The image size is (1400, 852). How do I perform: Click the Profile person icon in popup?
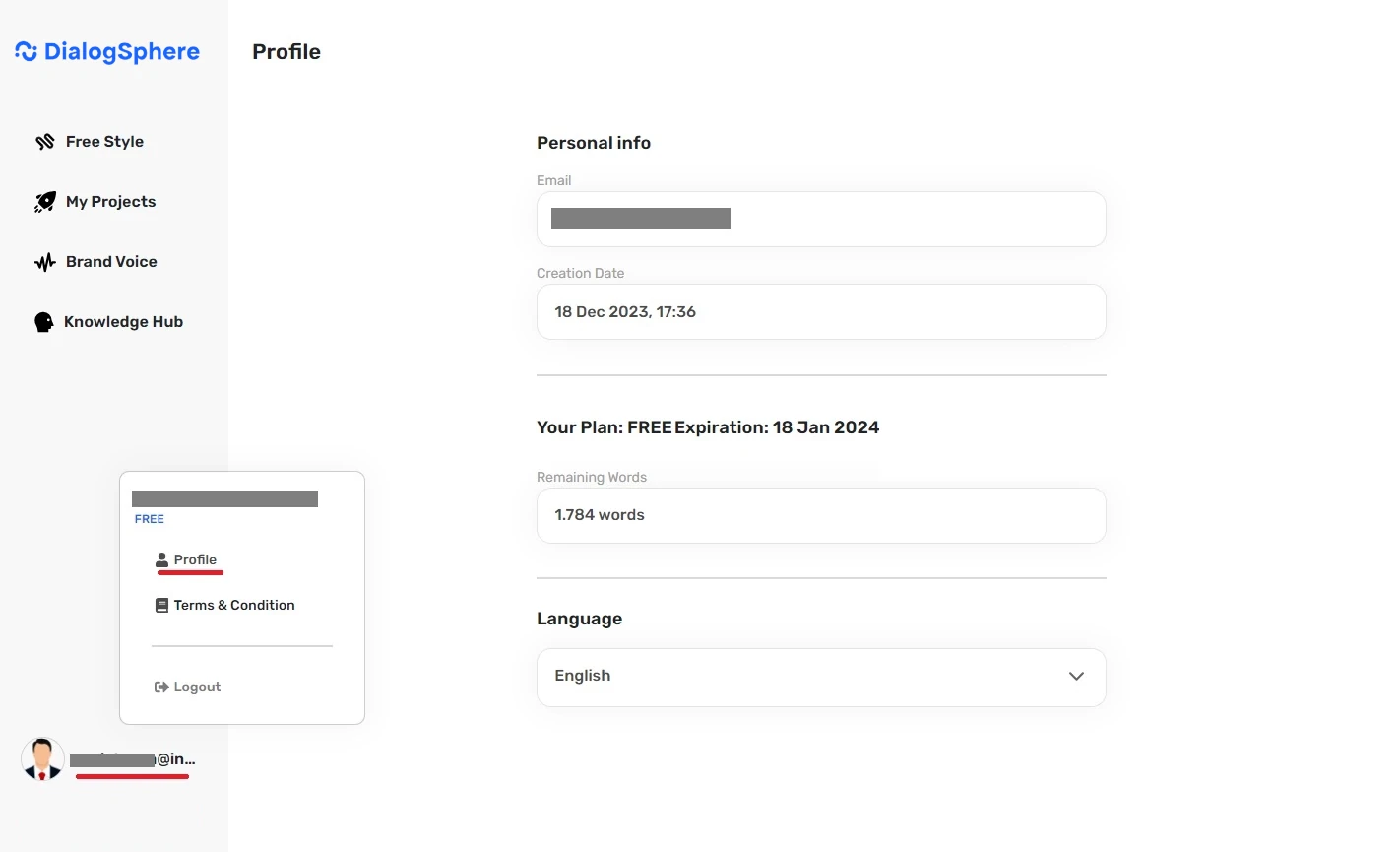[x=162, y=559]
